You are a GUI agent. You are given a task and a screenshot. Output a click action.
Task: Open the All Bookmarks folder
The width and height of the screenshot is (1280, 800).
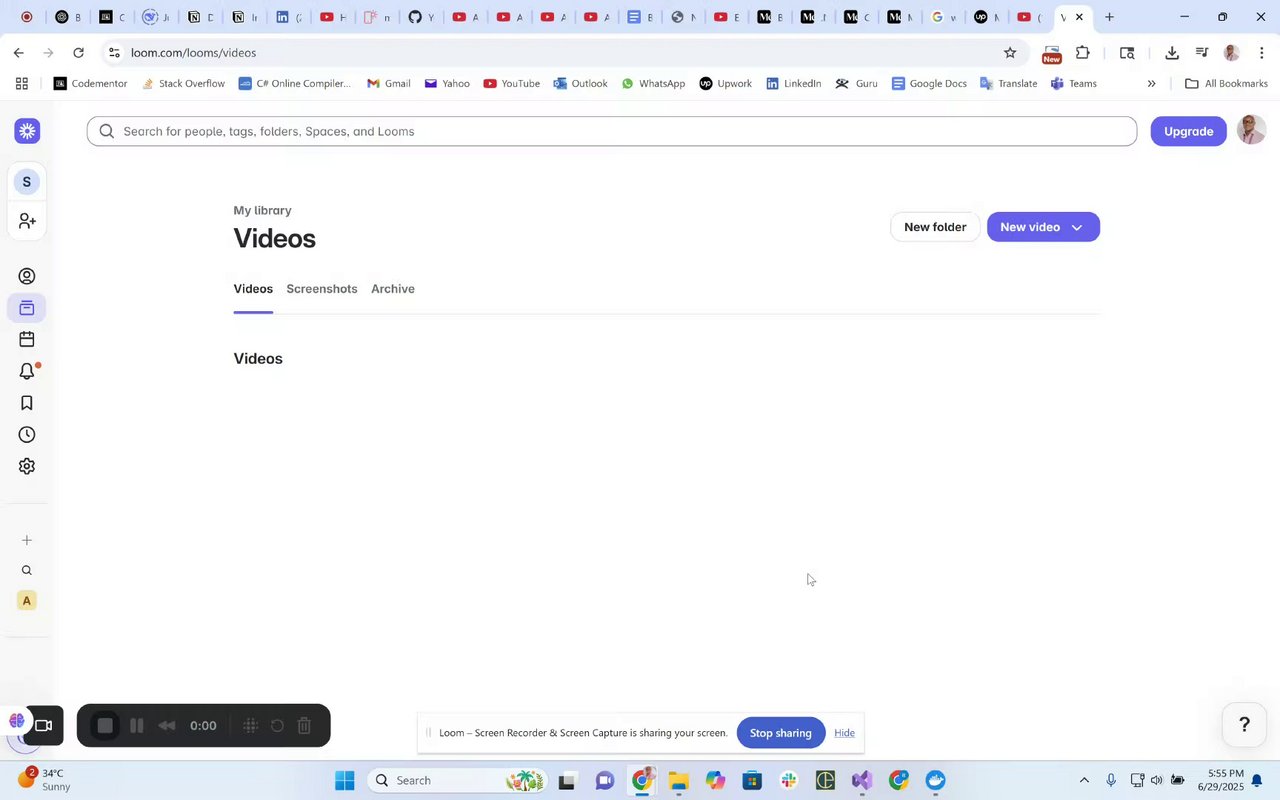point(1226,84)
